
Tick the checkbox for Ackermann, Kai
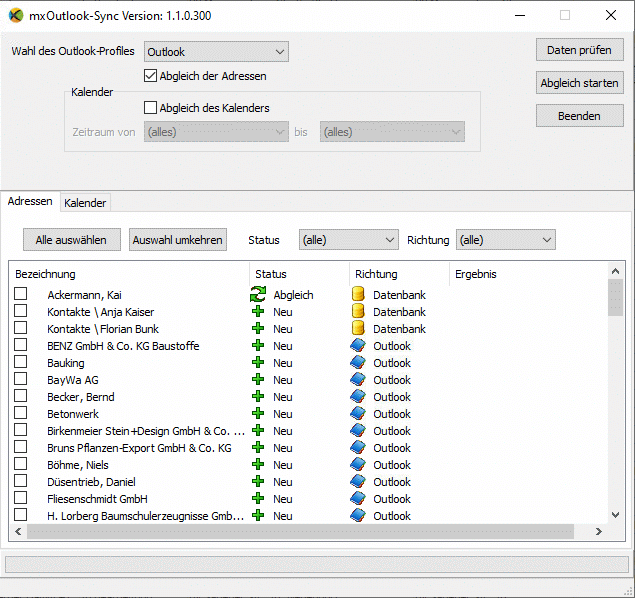[21, 294]
